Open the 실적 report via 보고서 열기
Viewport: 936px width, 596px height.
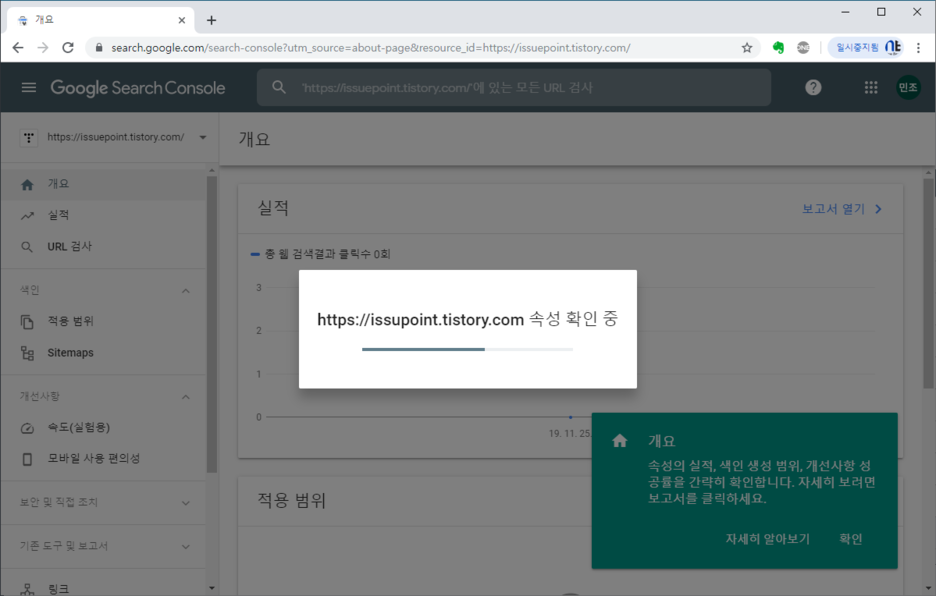842,209
